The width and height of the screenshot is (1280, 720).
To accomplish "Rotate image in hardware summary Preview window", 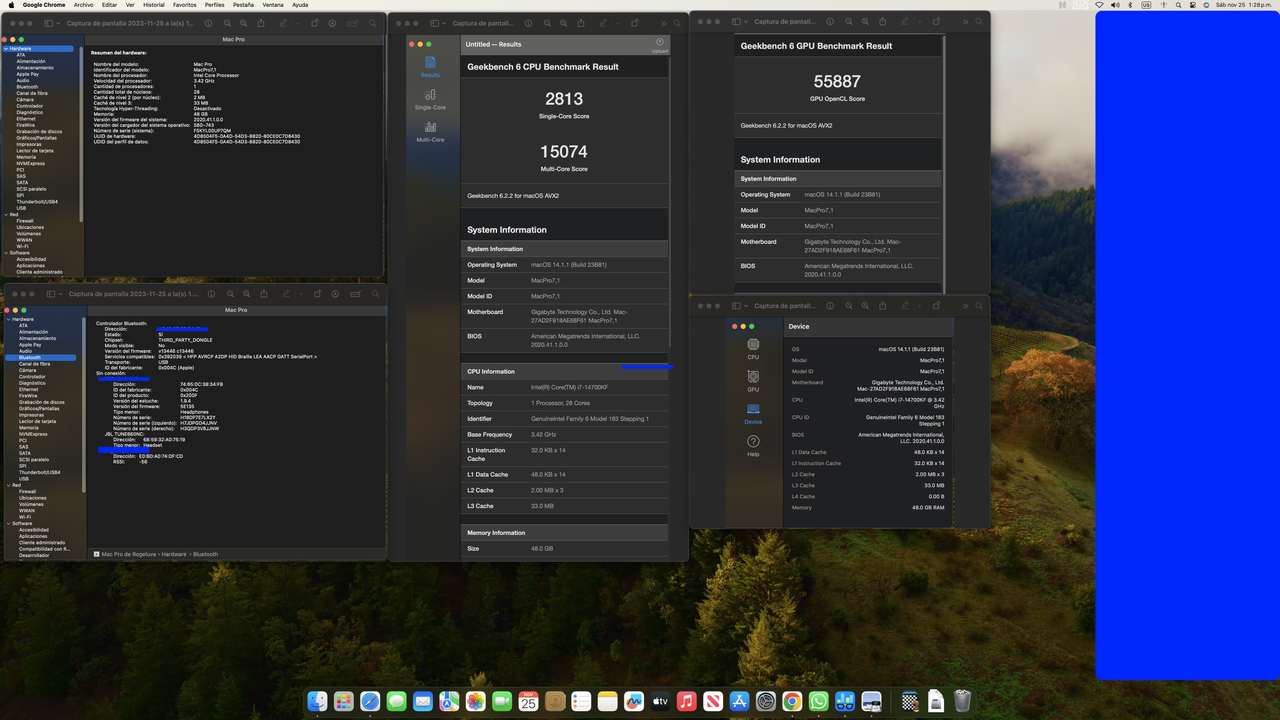I will click(314, 22).
